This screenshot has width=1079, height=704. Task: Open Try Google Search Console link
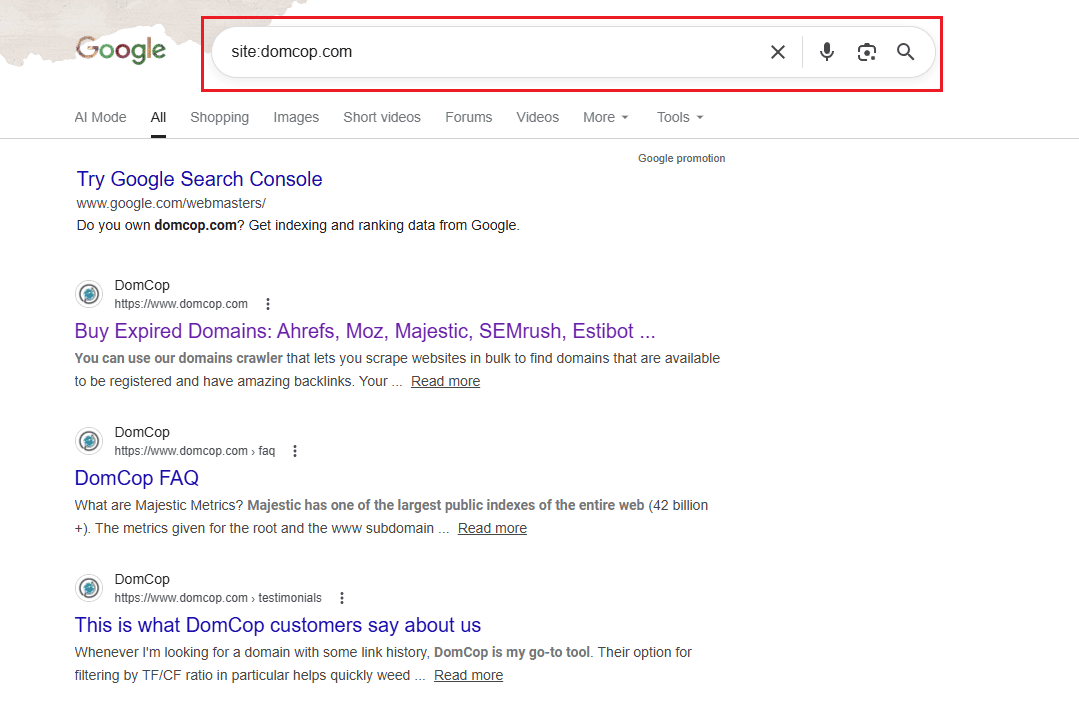[199, 179]
